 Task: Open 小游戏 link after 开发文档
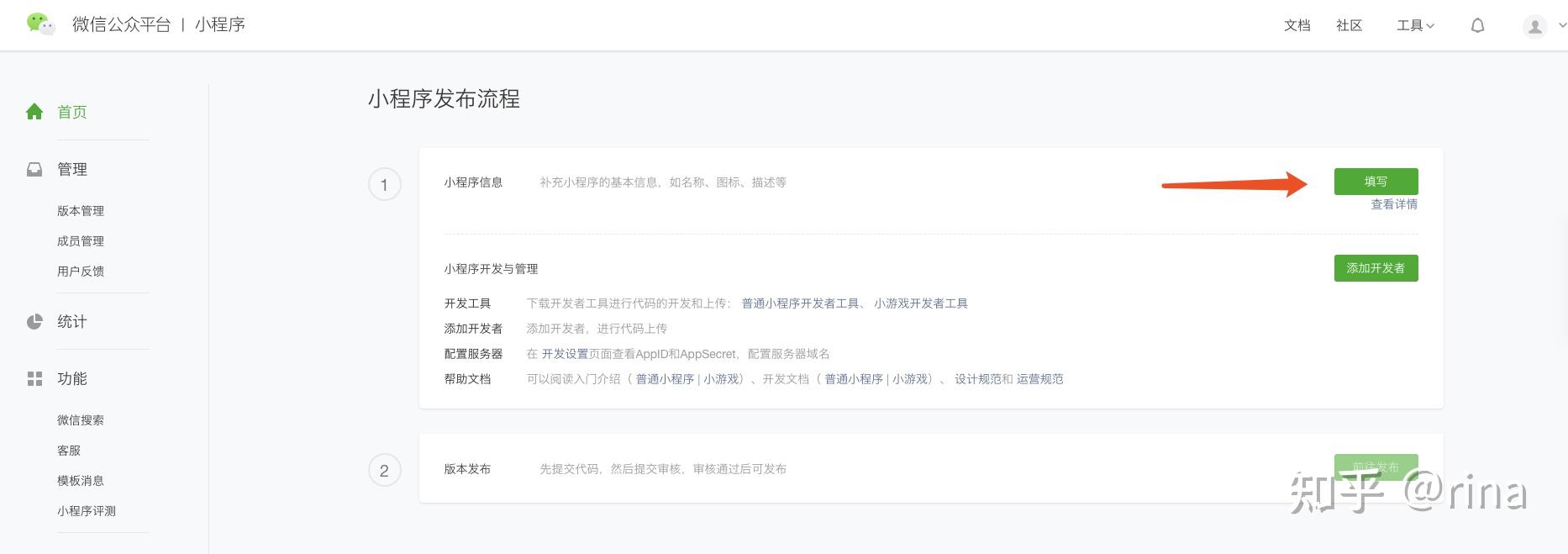[910, 379]
